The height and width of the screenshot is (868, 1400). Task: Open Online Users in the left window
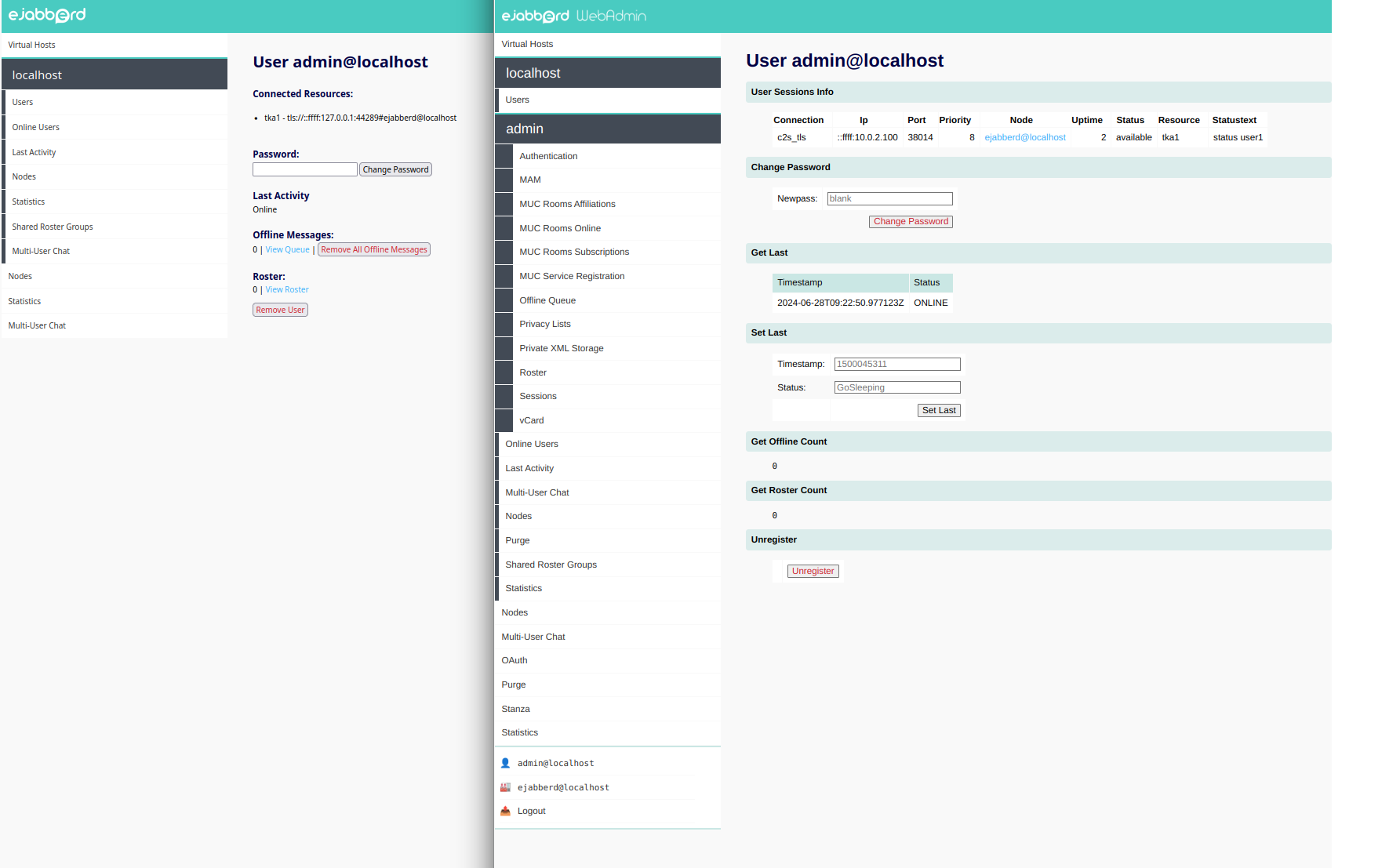35,127
